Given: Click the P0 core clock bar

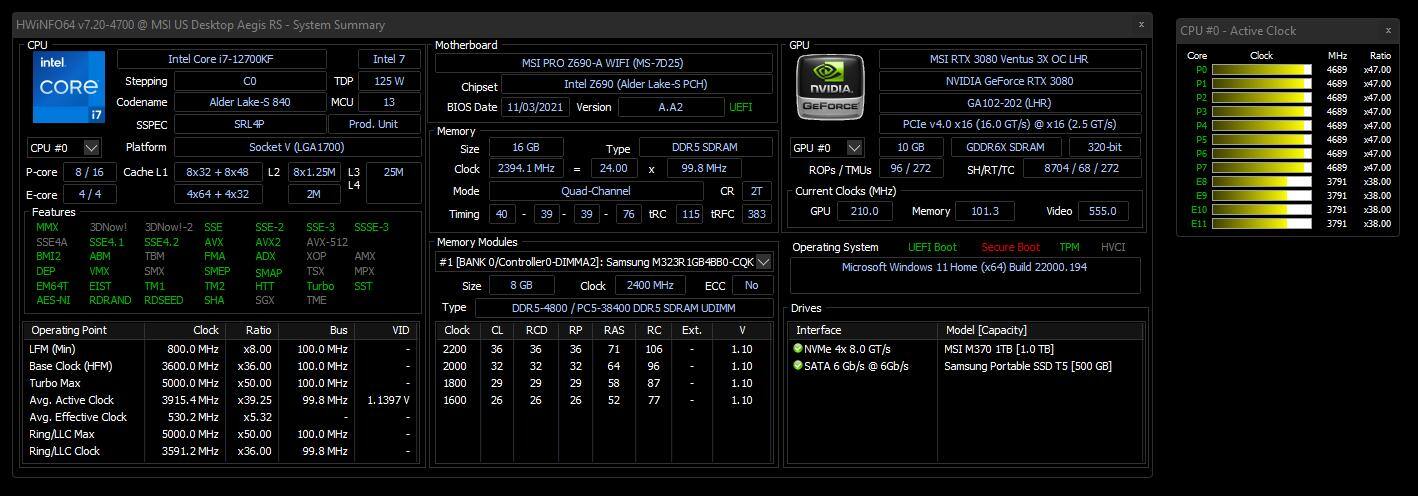Looking at the screenshot, I should click(1261, 70).
